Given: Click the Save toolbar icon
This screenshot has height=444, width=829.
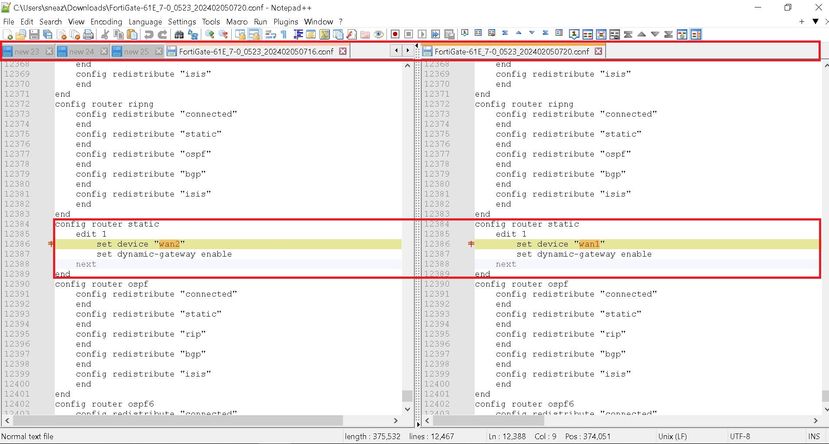Looking at the screenshot, I should (34, 34).
